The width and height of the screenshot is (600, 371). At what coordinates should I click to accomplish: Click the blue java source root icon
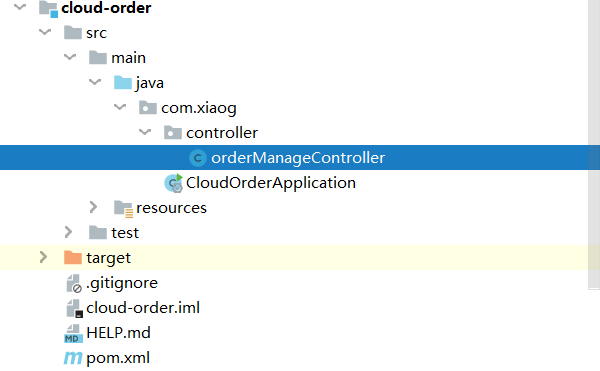tap(122, 83)
